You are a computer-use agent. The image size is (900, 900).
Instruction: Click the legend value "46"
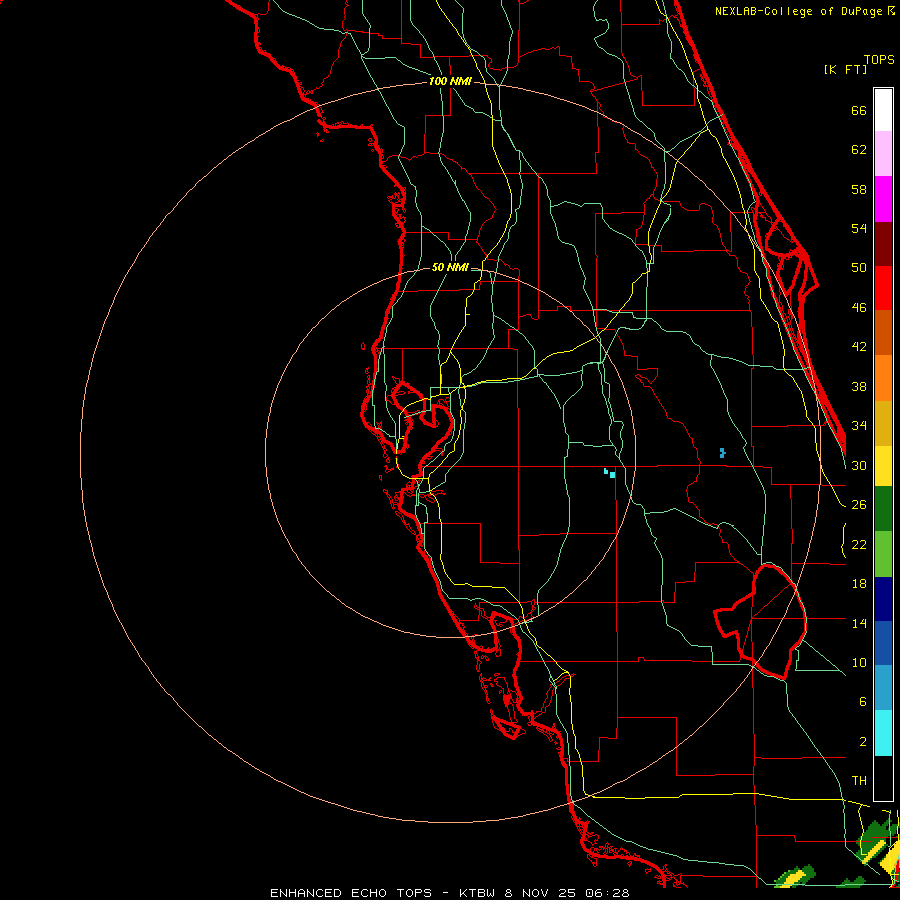pos(859,307)
